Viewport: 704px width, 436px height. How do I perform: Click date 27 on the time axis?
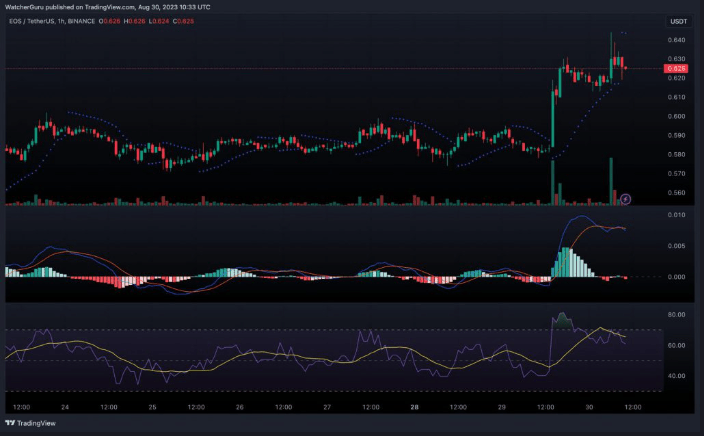(x=327, y=407)
